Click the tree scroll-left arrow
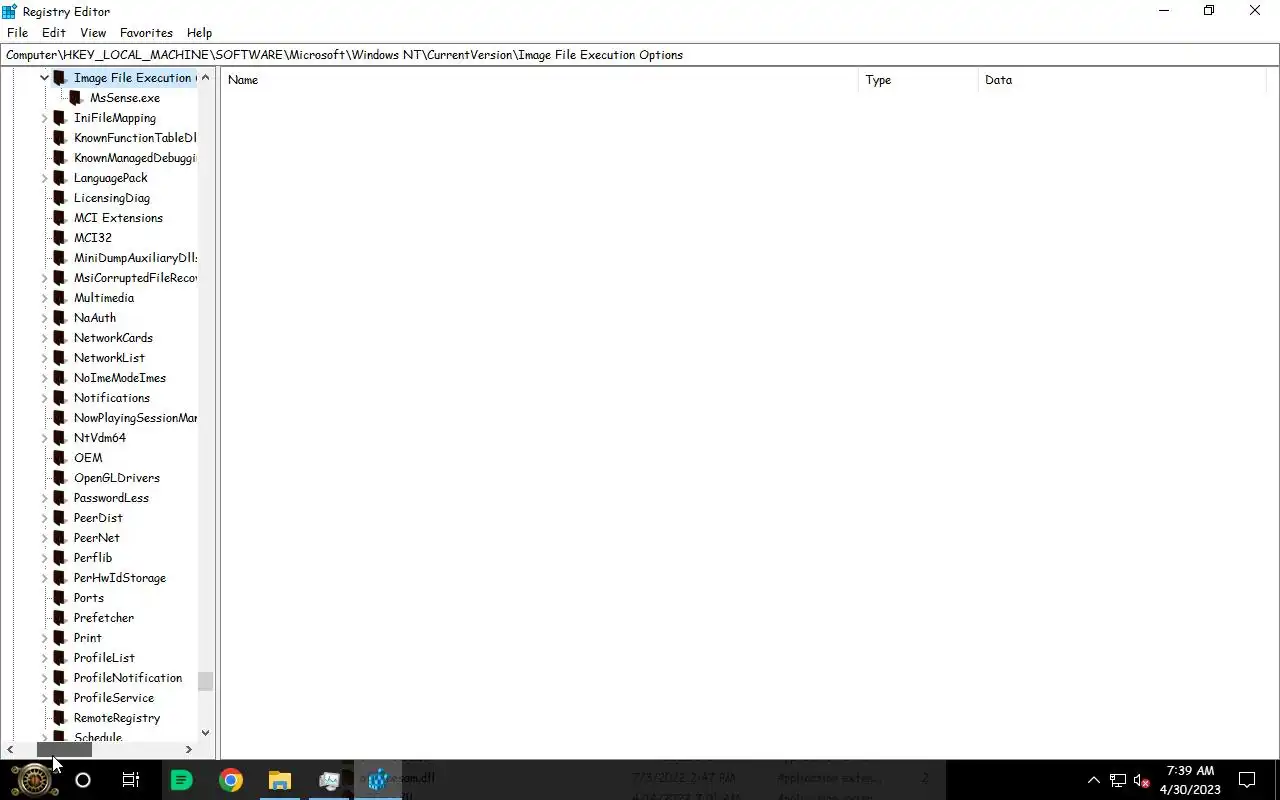This screenshot has width=1280, height=800. tap(10, 749)
